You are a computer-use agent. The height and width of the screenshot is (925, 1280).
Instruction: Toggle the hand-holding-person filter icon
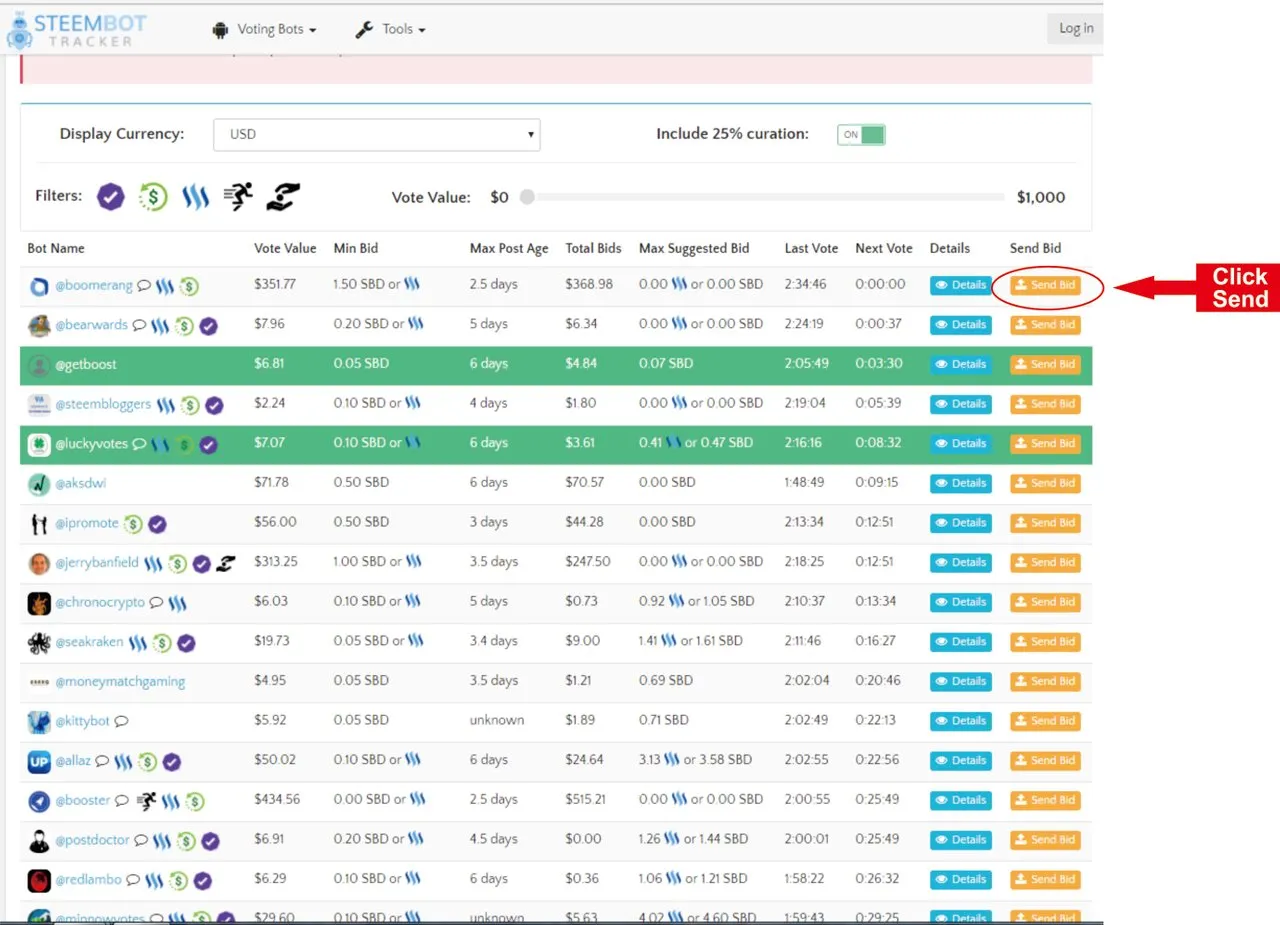(284, 197)
